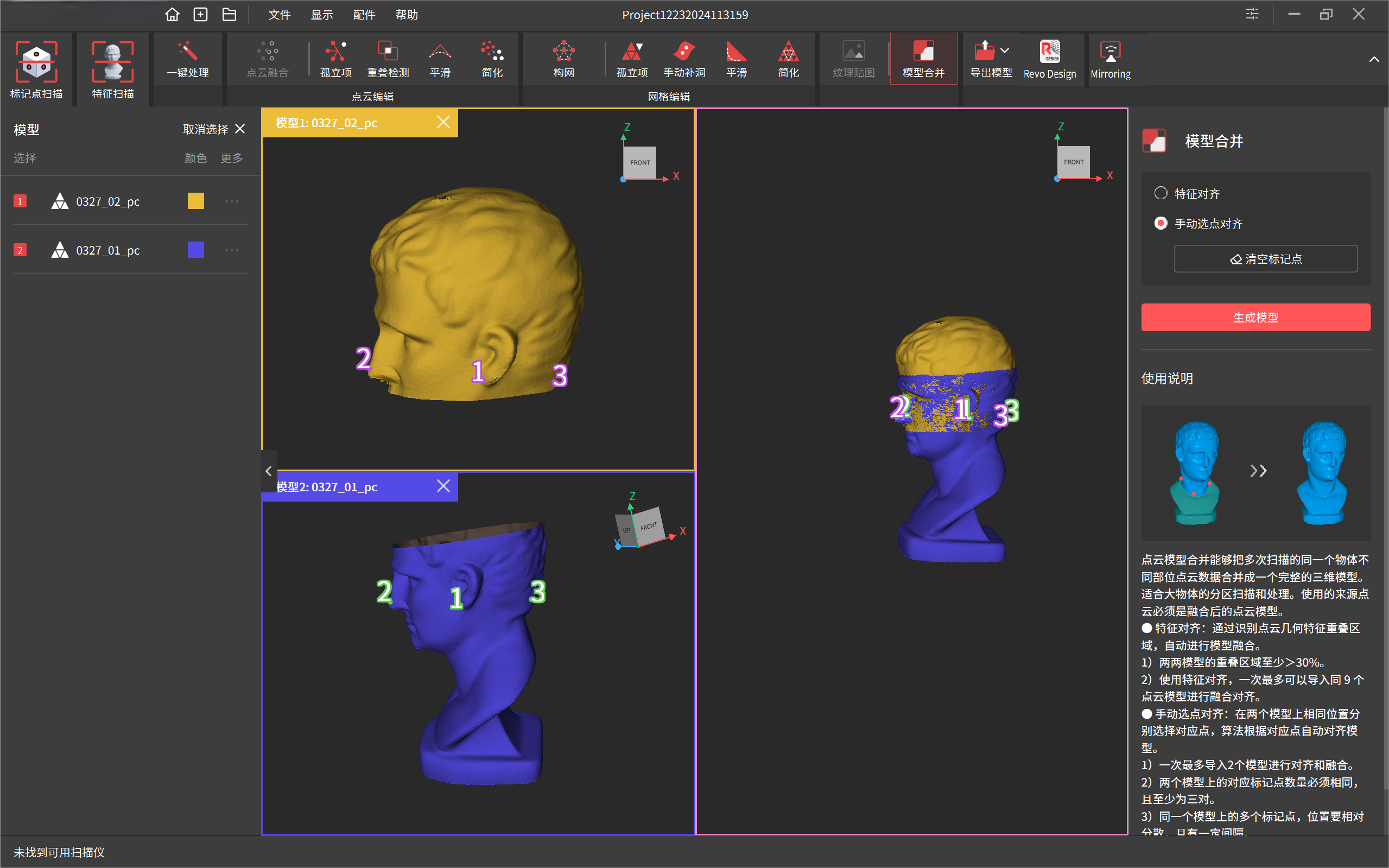Click the 标记点扫描 marker scan icon
The image size is (1389, 868).
36,61
